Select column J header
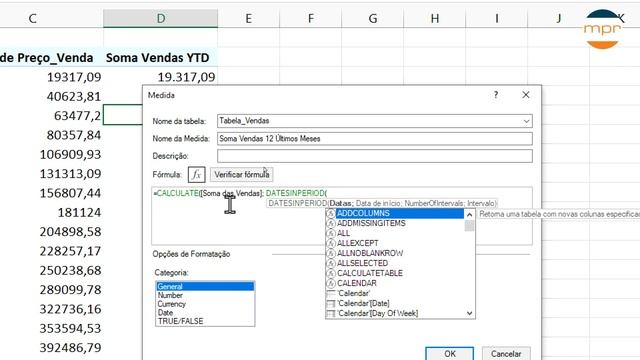Image resolution: width=640 pixels, height=360 pixels. point(559,18)
